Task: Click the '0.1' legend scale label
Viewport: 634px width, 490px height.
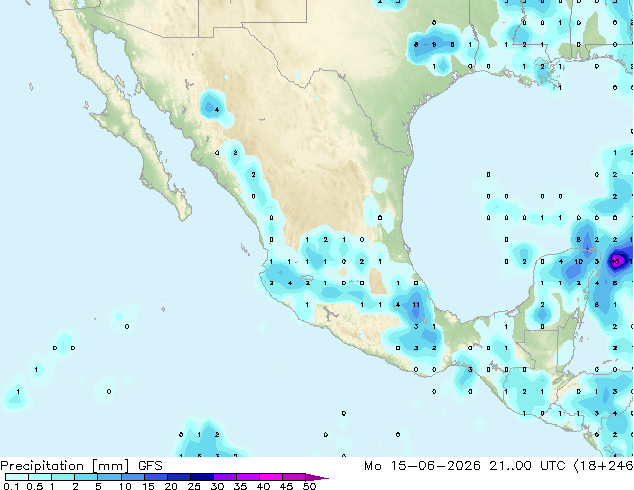Action: coord(11,486)
